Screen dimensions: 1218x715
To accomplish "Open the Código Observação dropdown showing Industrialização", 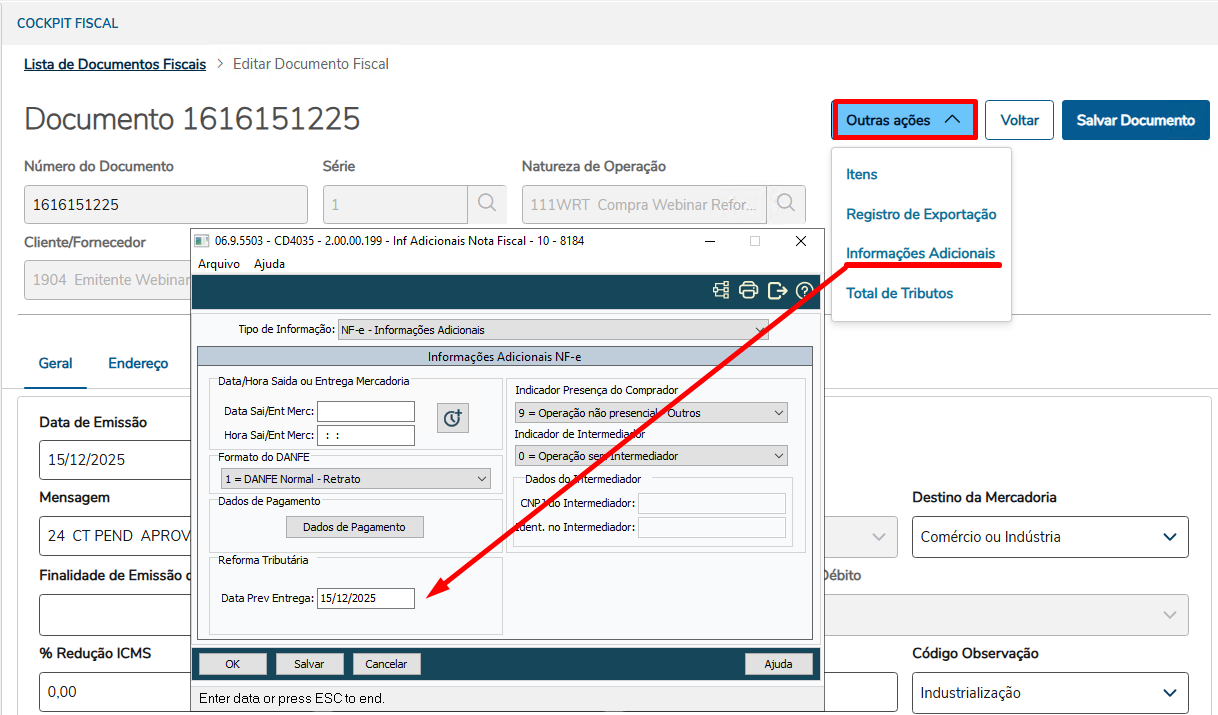I will (1169, 692).
